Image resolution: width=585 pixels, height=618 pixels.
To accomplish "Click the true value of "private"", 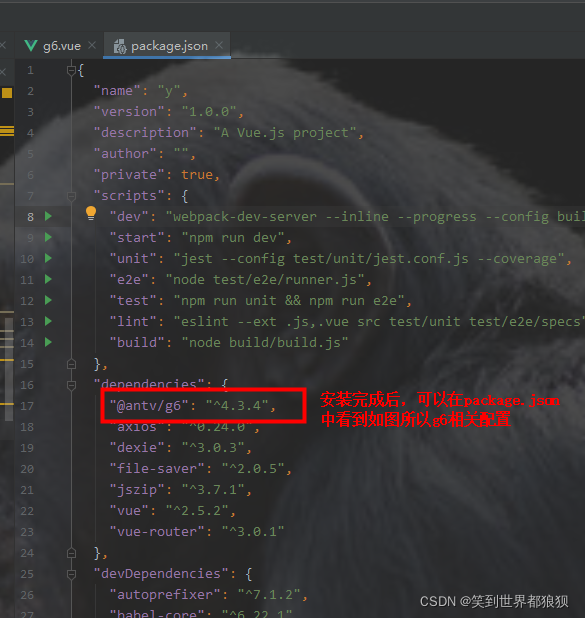I will [197, 175].
